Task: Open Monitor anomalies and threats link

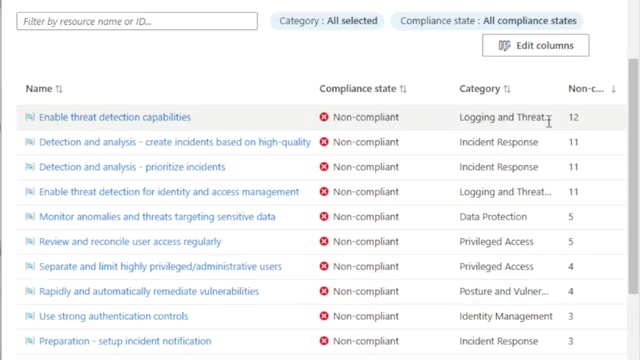Action: [157, 217]
